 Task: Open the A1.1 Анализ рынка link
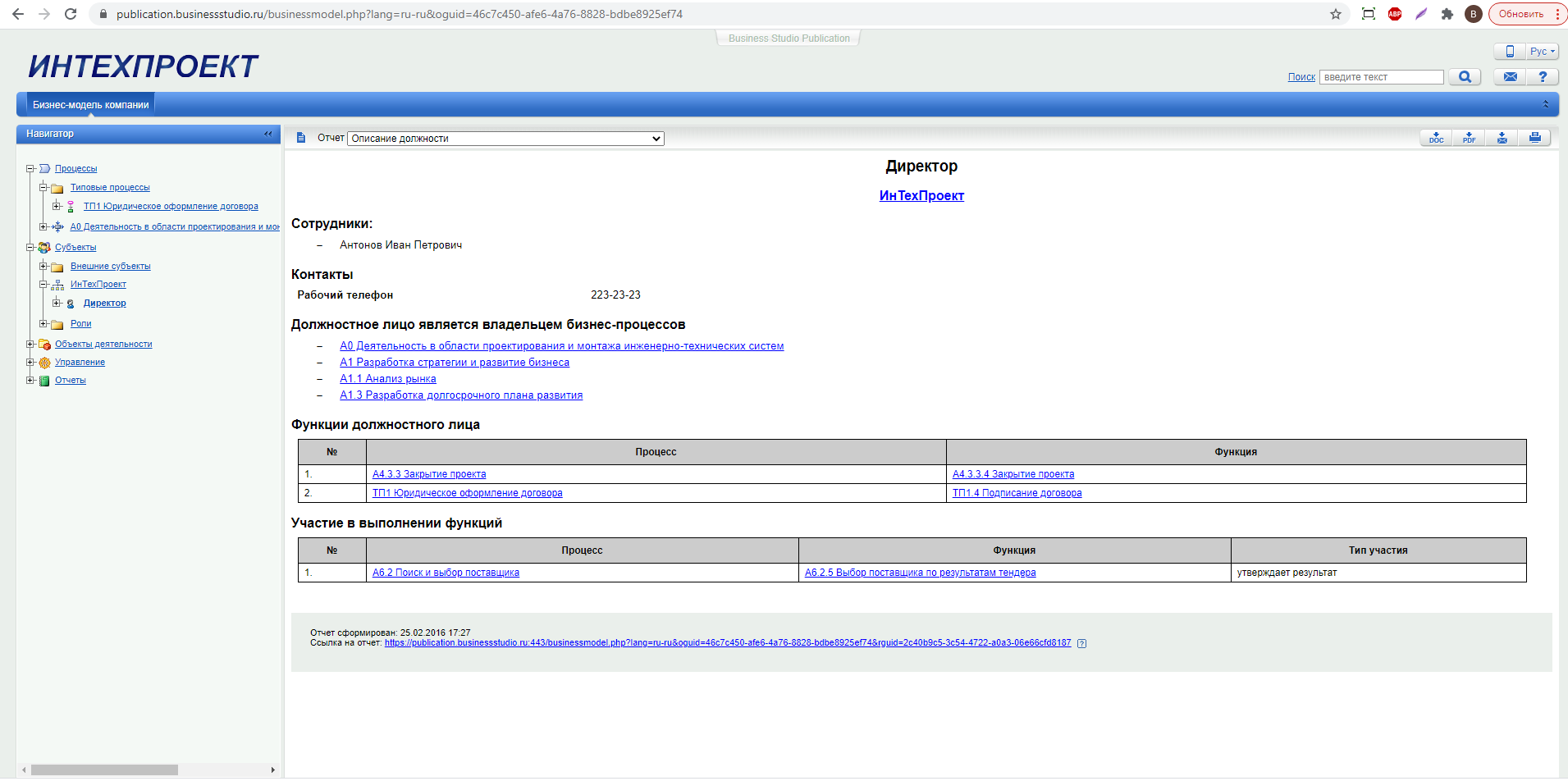(x=388, y=379)
